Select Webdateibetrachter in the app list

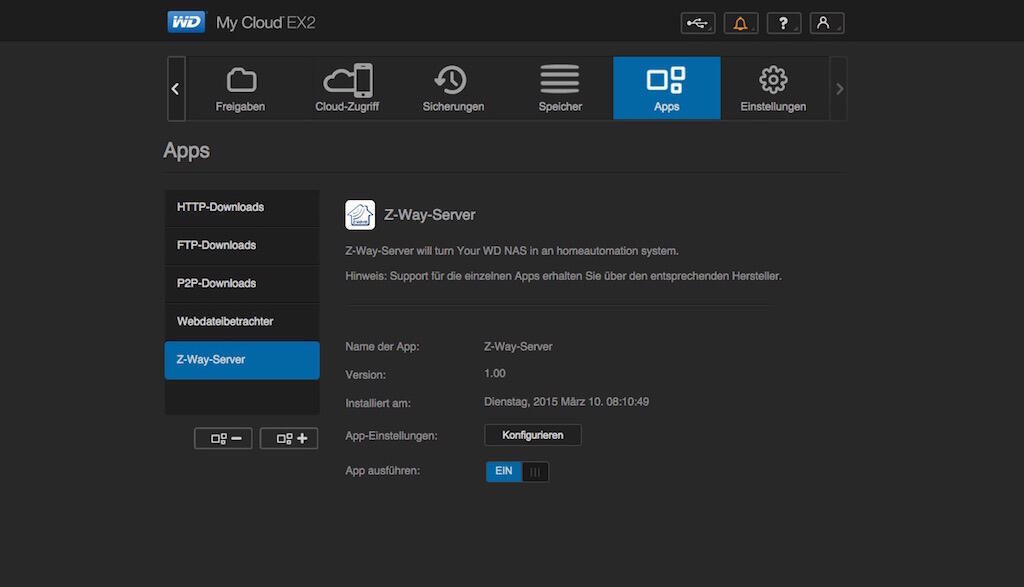coord(242,321)
